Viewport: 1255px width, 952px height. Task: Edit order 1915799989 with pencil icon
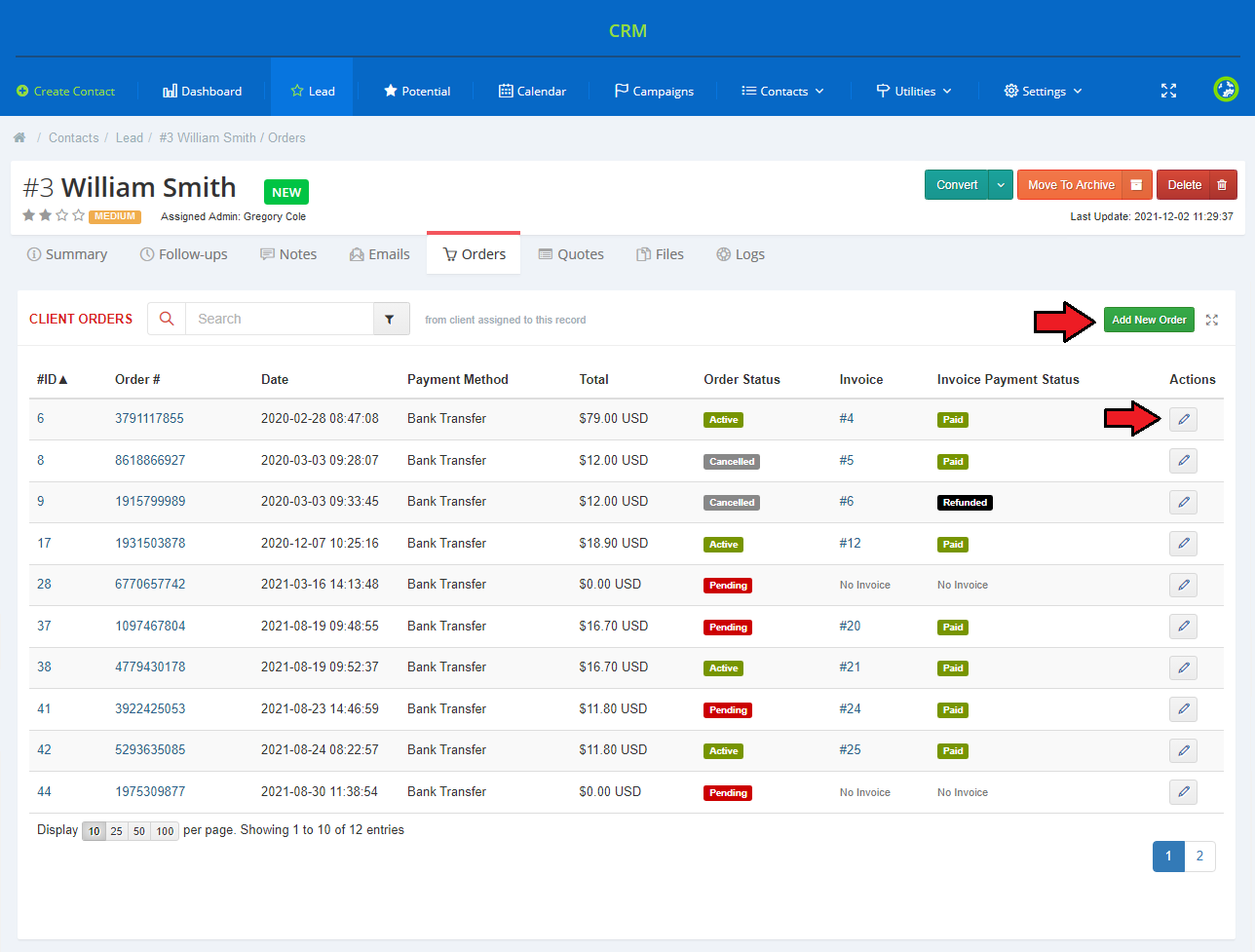pyautogui.click(x=1183, y=502)
